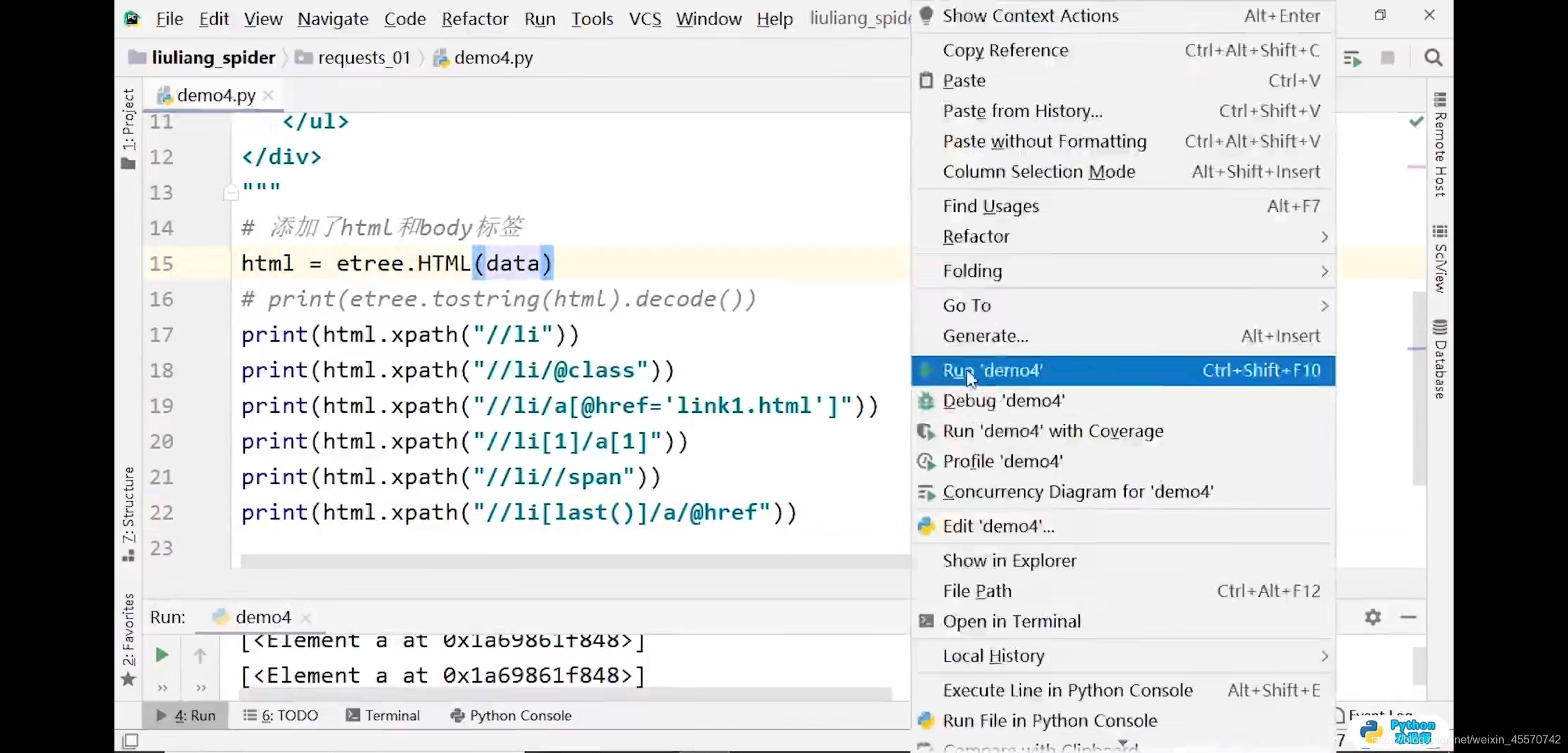Screen dimensions: 1568x753
Task: Open the Navigate menu
Action: (333, 19)
